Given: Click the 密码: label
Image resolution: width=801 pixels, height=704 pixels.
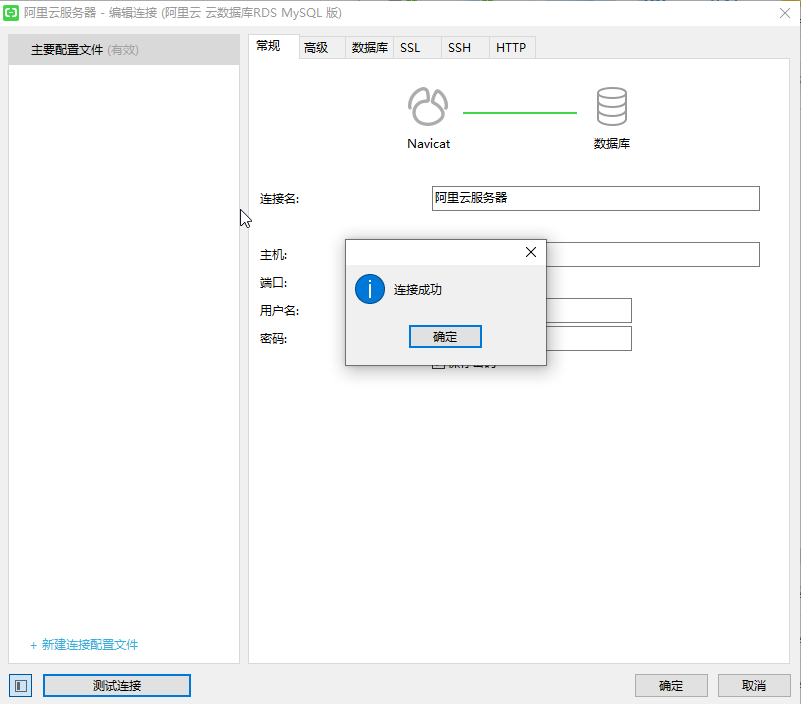Looking at the screenshot, I should [x=274, y=338].
